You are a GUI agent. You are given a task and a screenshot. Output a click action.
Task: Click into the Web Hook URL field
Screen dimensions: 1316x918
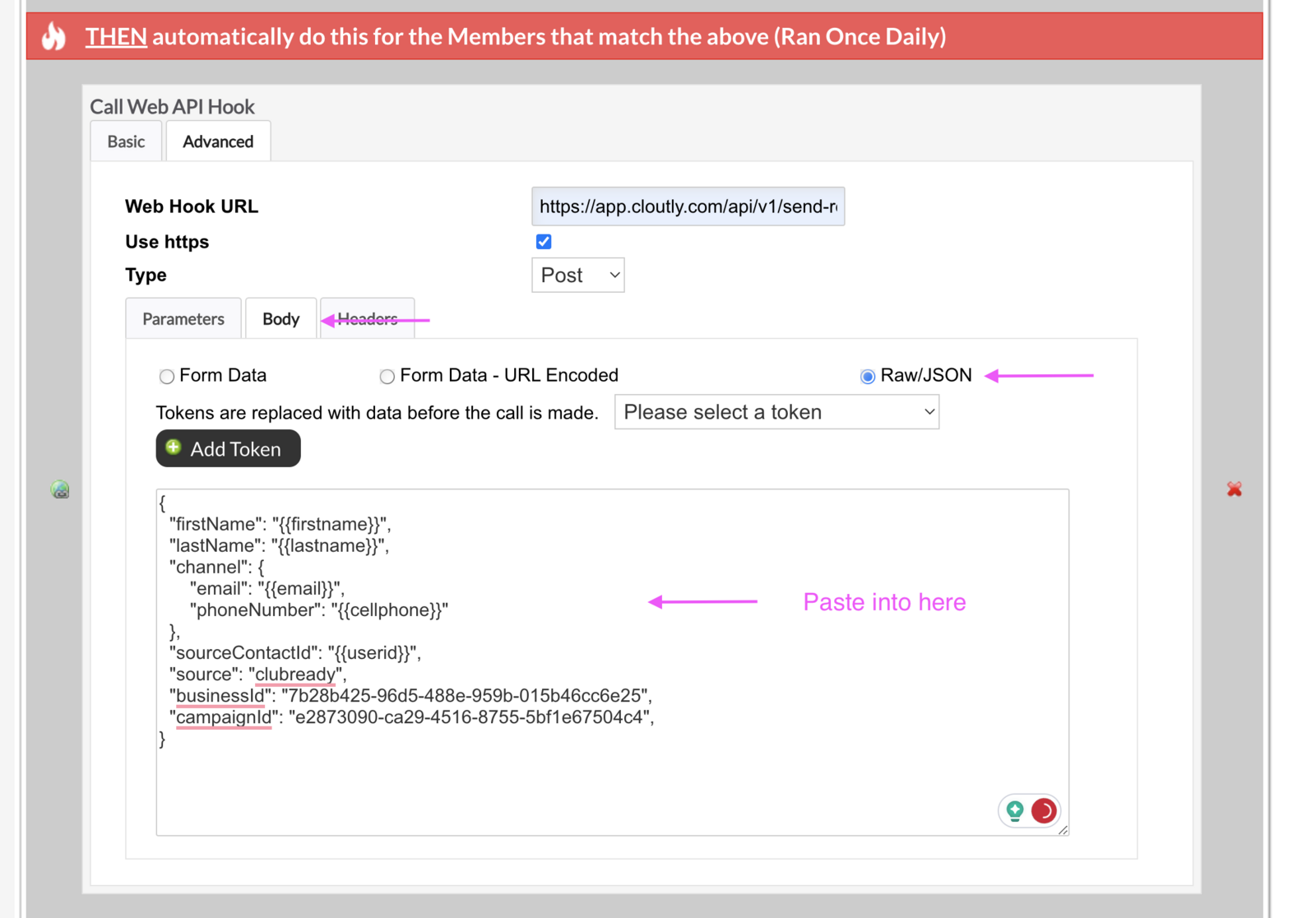(x=688, y=206)
